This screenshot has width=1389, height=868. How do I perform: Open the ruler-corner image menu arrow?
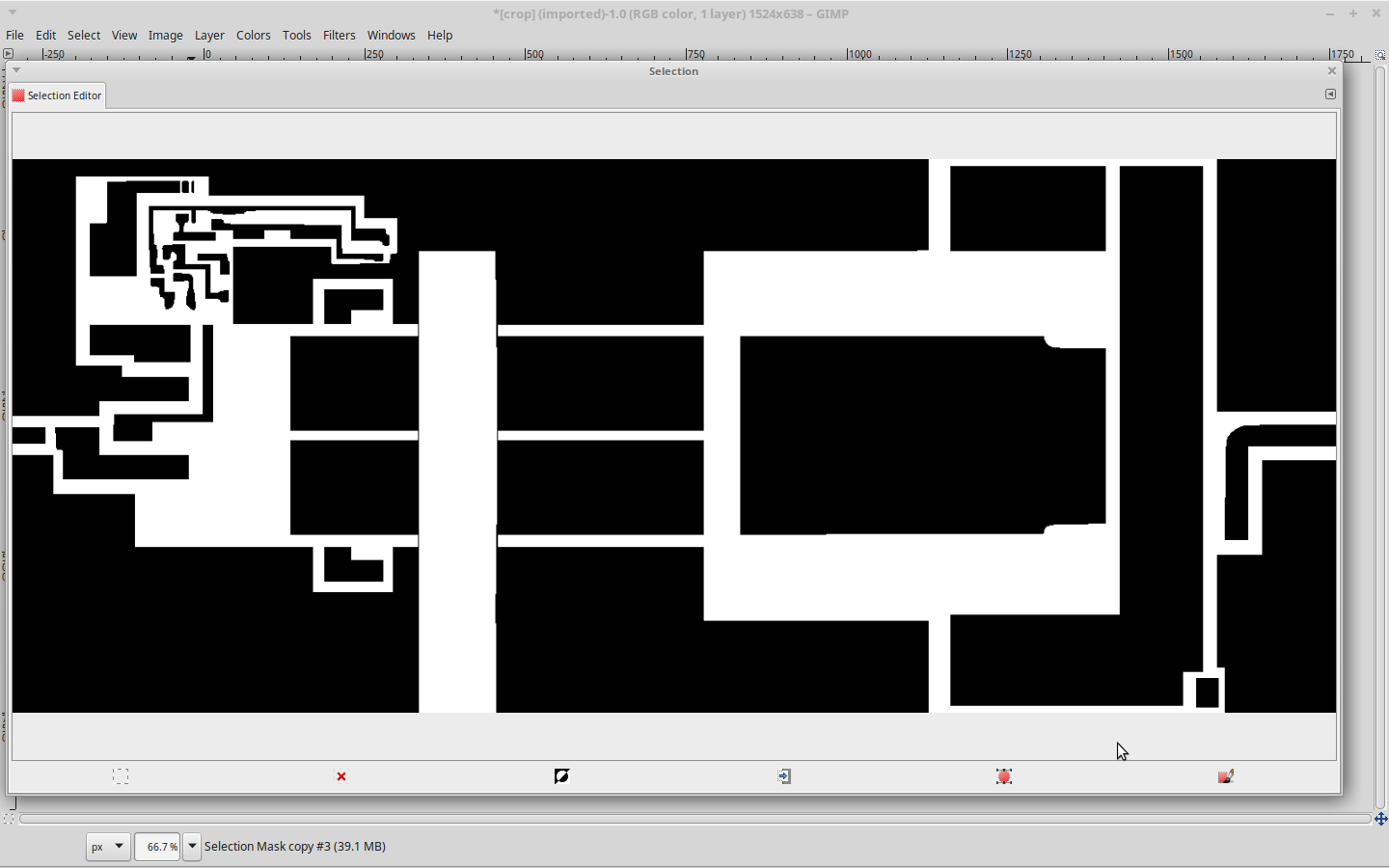[9, 54]
